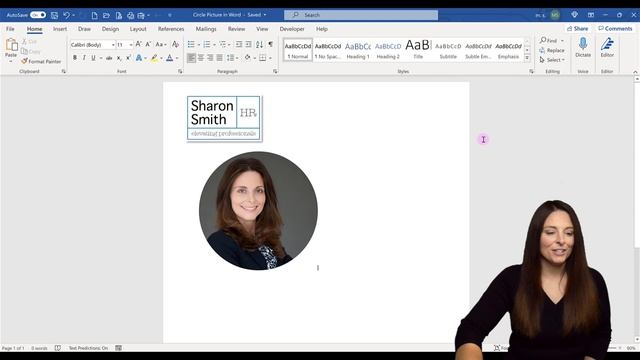Open the font name dropdown Calibri (Body)
This screenshot has height=360, width=640.
click(113, 45)
